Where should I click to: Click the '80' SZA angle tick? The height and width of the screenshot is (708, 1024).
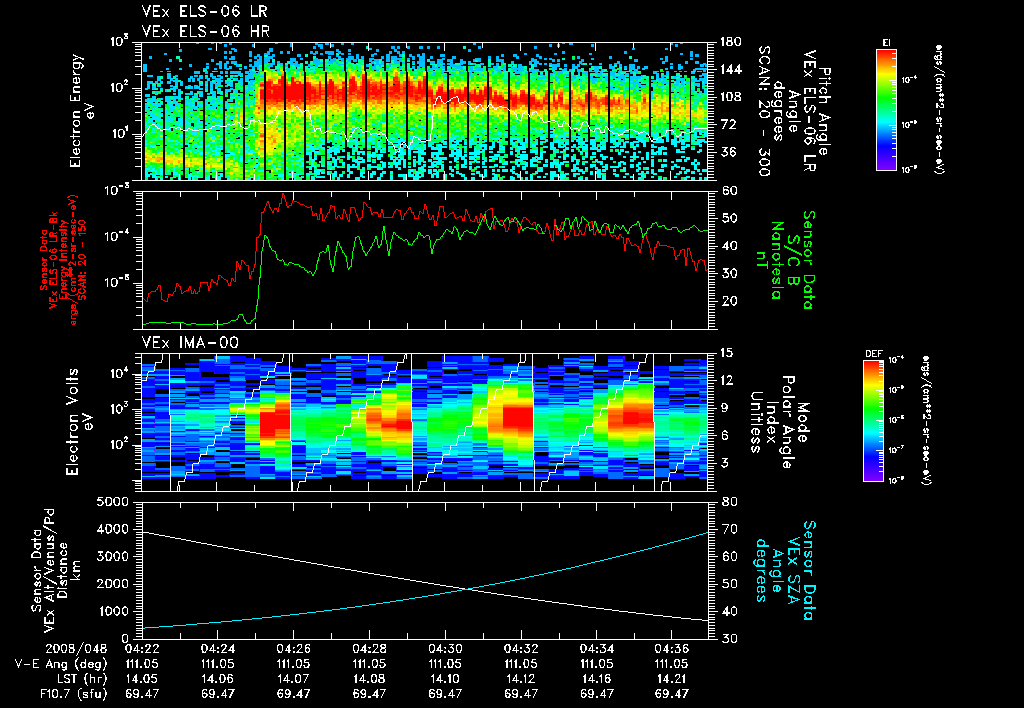(731, 502)
